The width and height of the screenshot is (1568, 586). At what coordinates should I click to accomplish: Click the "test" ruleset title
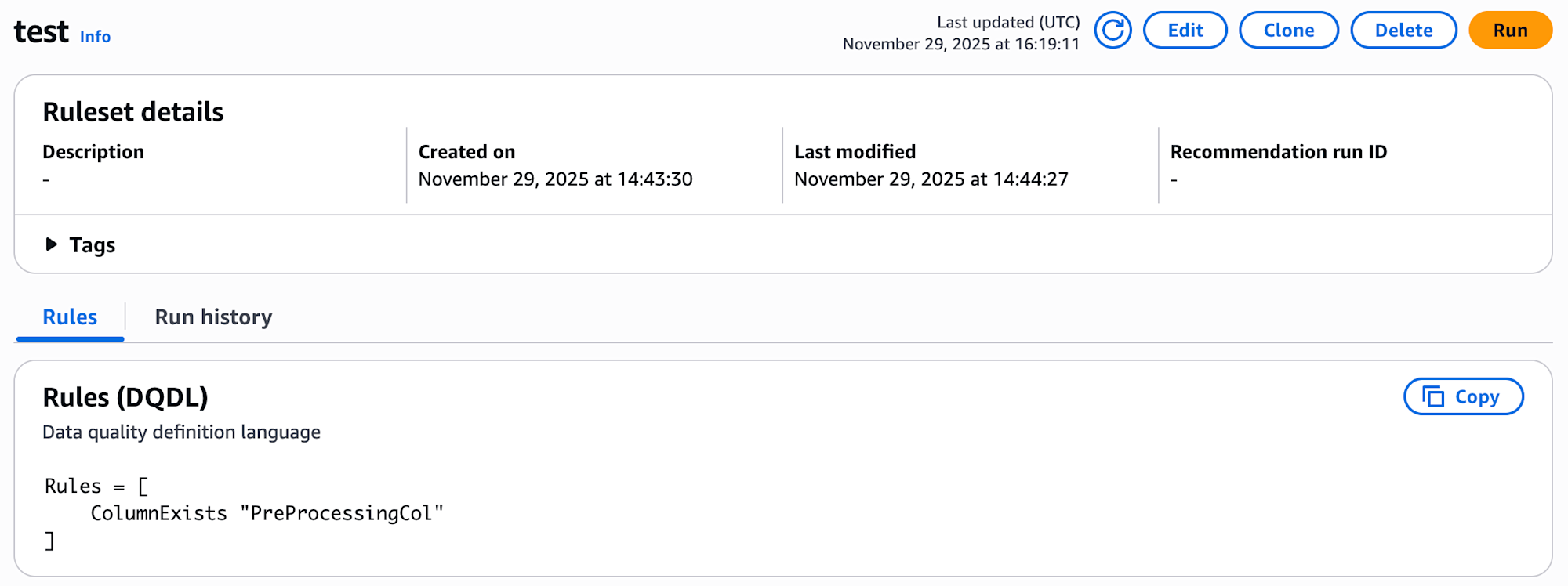(x=42, y=32)
